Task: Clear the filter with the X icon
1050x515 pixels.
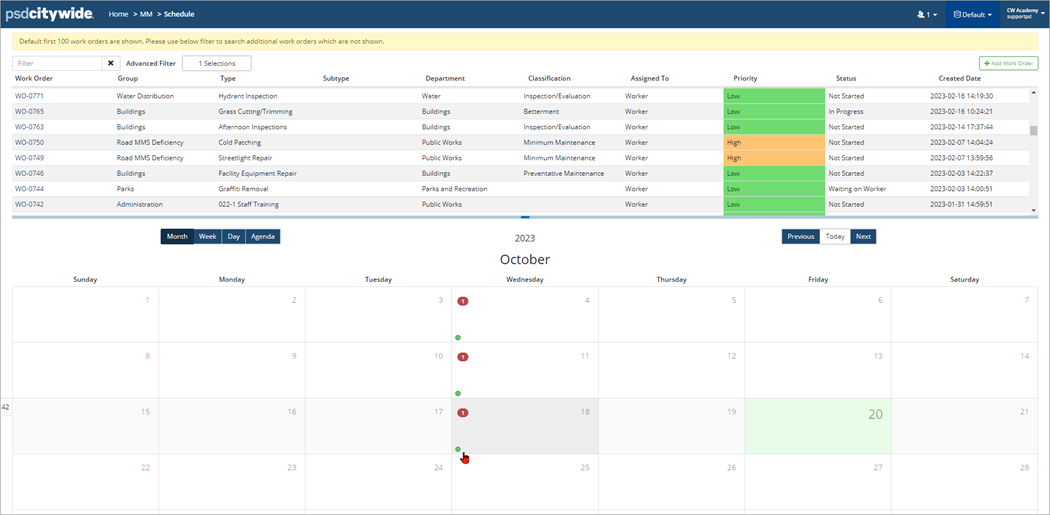Action: pyautogui.click(x=111, y=63)
